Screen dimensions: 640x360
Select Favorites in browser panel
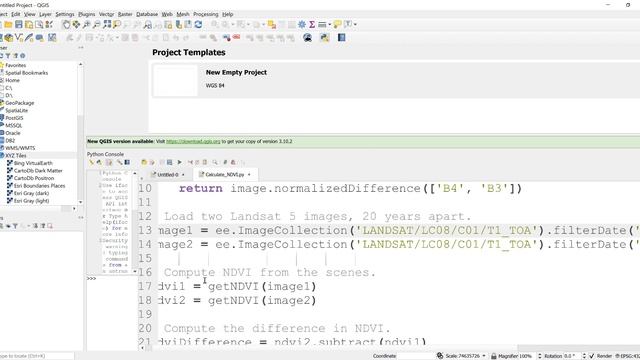click(x=16, y=65)
